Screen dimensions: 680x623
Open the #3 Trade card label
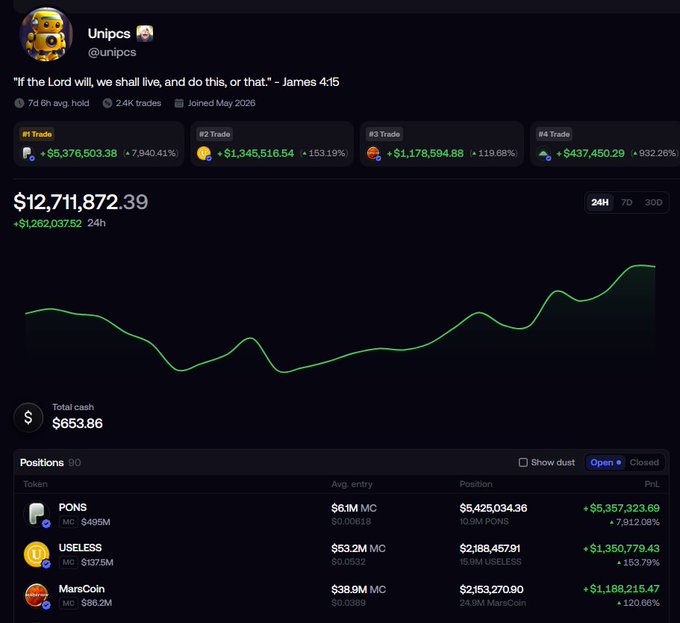[384, 134]
